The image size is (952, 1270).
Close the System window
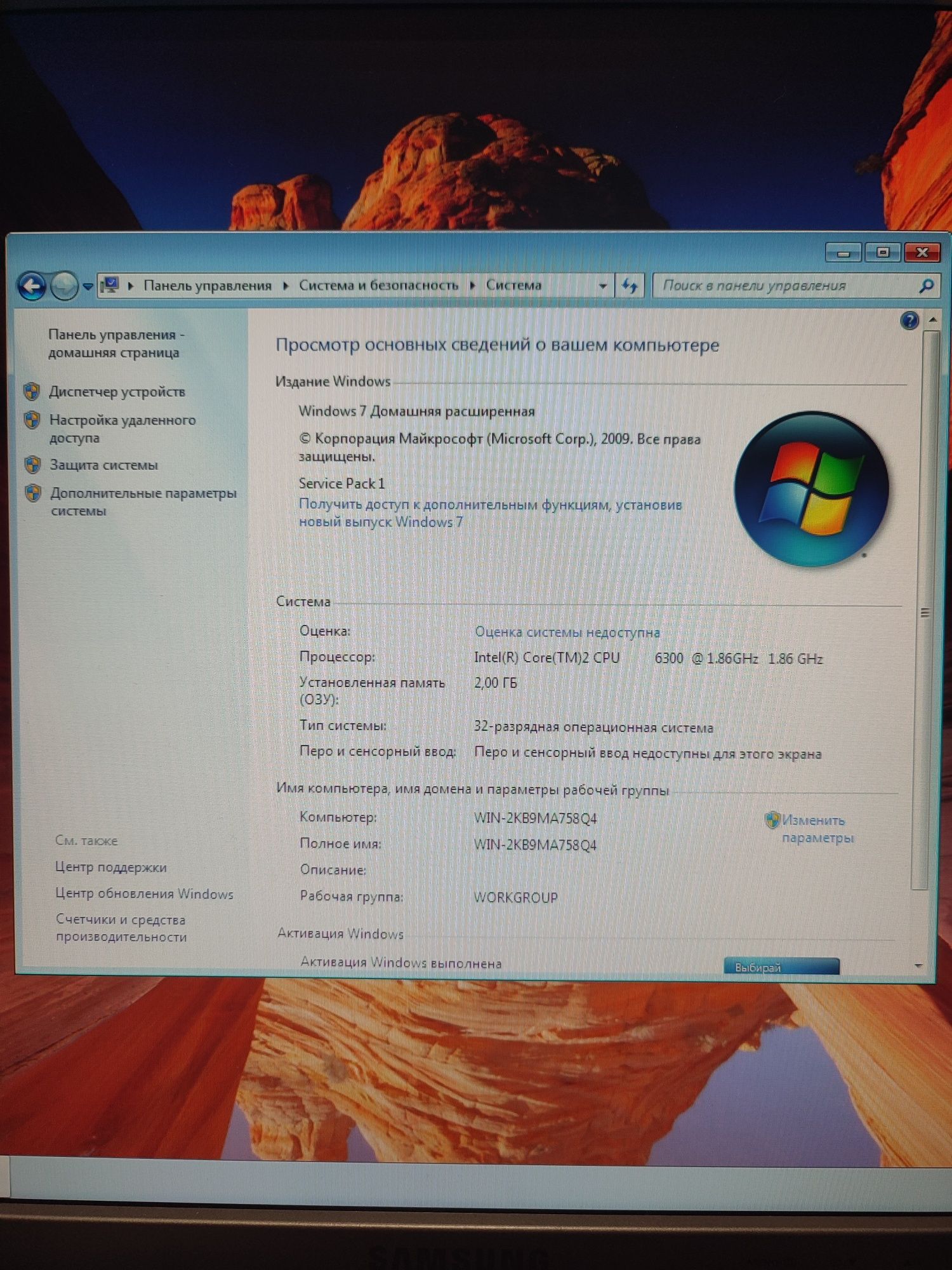click(922, 253)
